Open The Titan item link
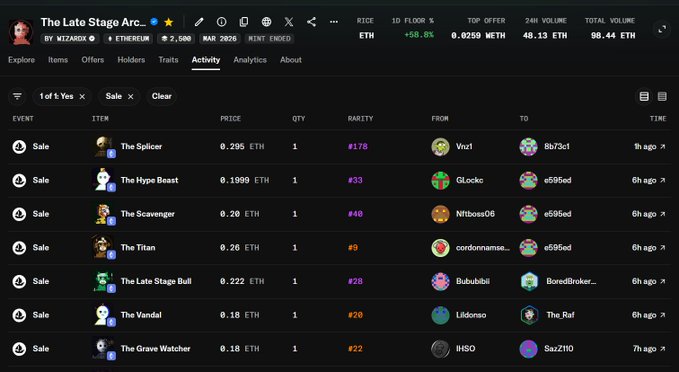The width and height of the screenshot is (679, 372). (x=138, y=248)
